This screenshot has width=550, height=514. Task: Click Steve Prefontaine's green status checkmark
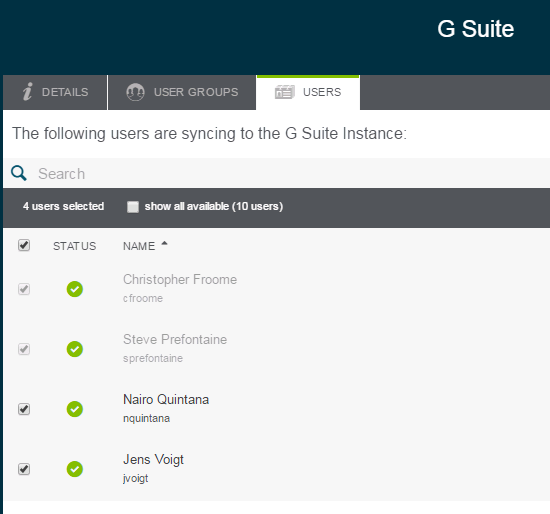click(x=75, y=349)
